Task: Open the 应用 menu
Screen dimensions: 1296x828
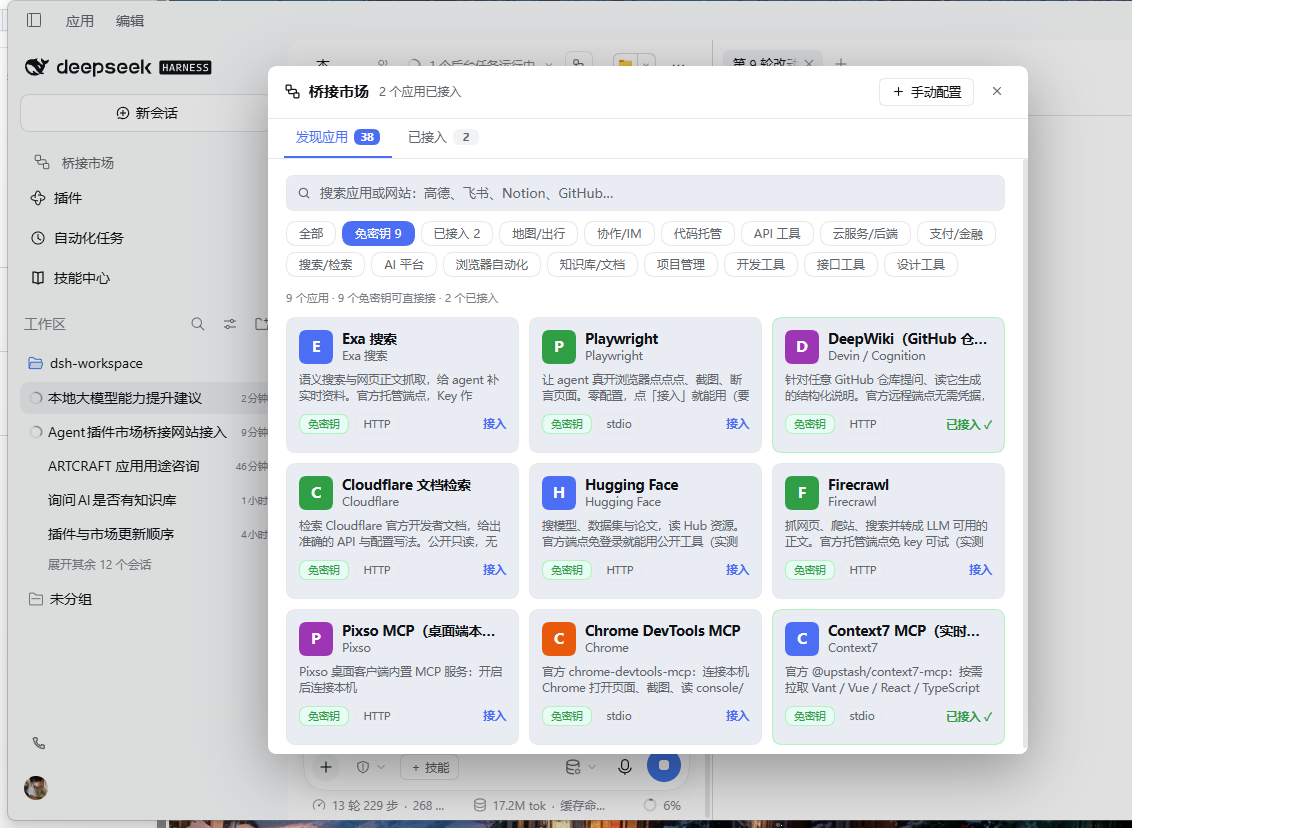Action: (79, 20)
